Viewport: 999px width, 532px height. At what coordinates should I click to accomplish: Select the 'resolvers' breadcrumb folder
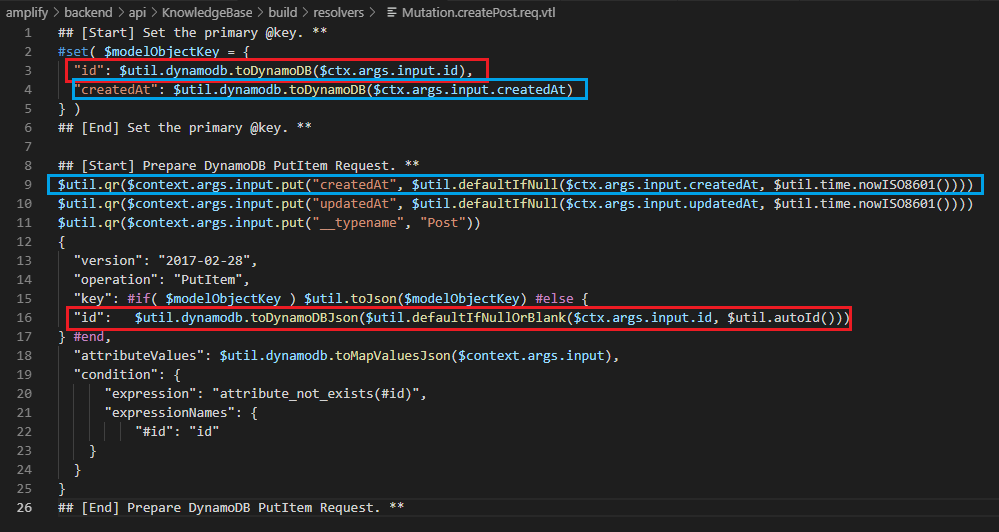(x=338, y=13)
